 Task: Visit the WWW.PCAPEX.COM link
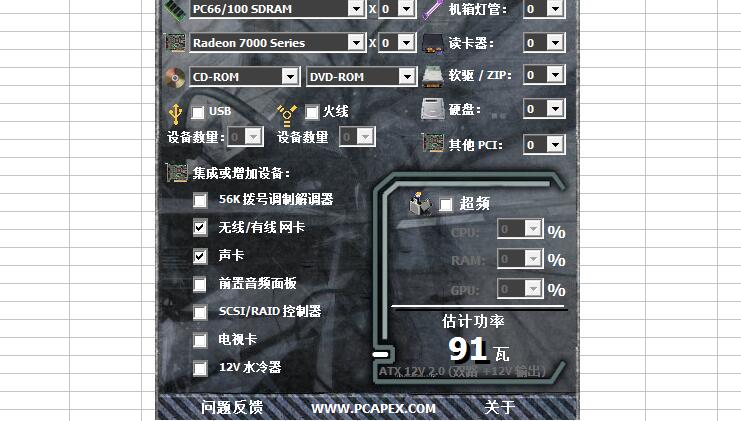[x=373, y=409]
